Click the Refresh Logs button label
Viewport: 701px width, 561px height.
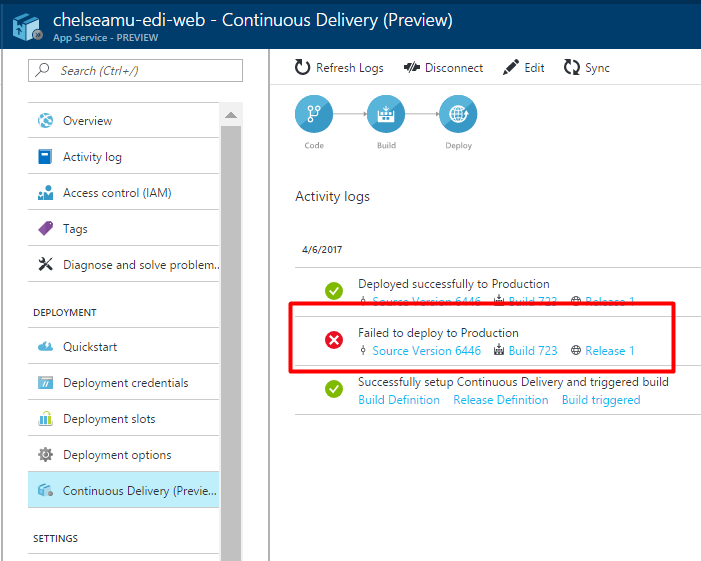[350, 68]
